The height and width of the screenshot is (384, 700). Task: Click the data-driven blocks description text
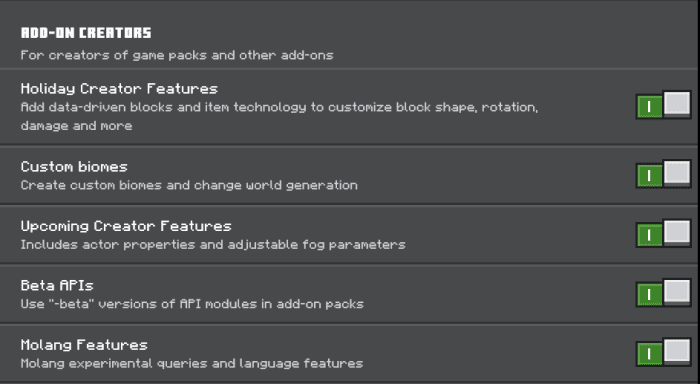[279, 117]
